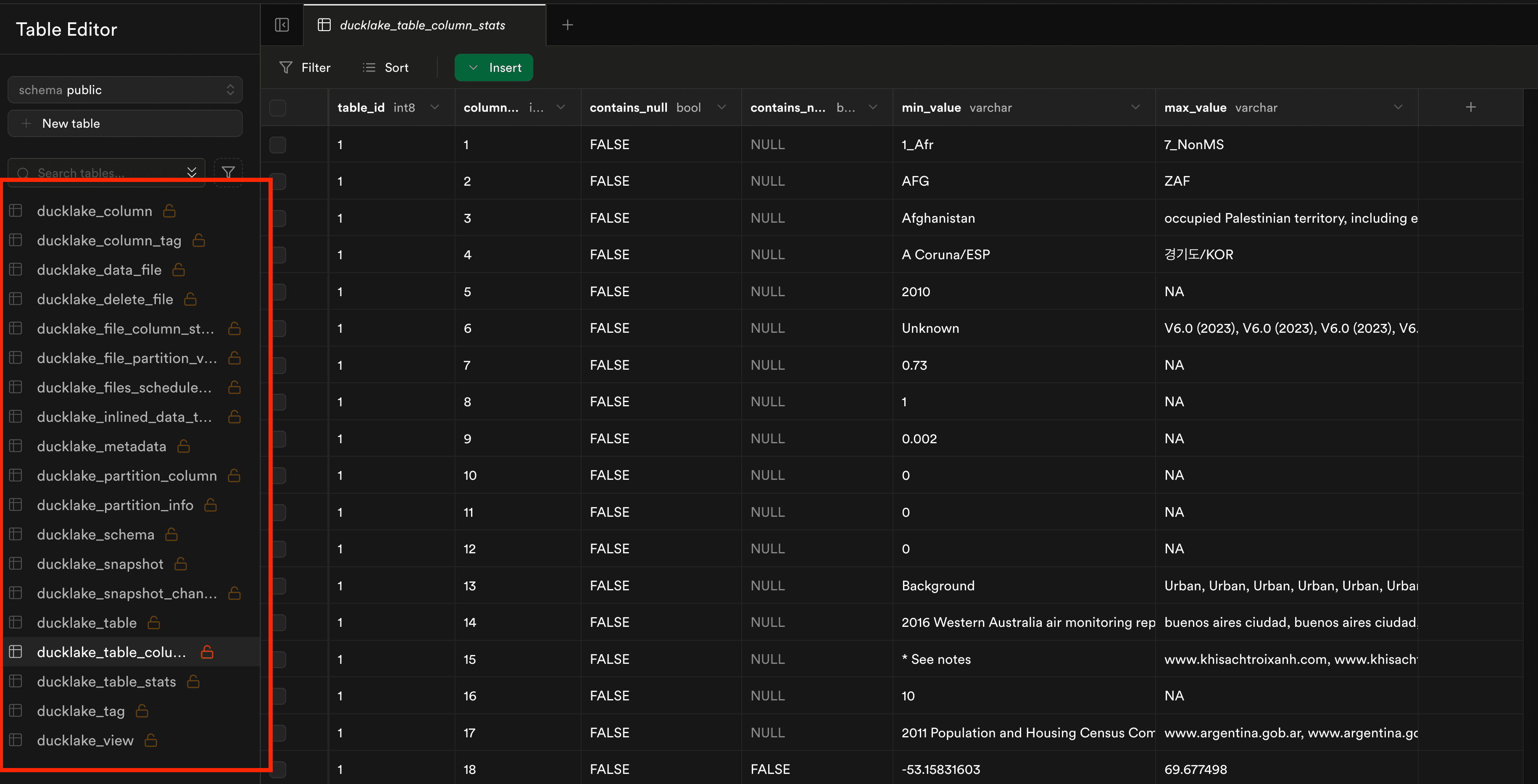Check the row checkbox for column_id 1
Image resolution: width=1538 pixels, height=784 pixels.
click(x=278, y=145)
